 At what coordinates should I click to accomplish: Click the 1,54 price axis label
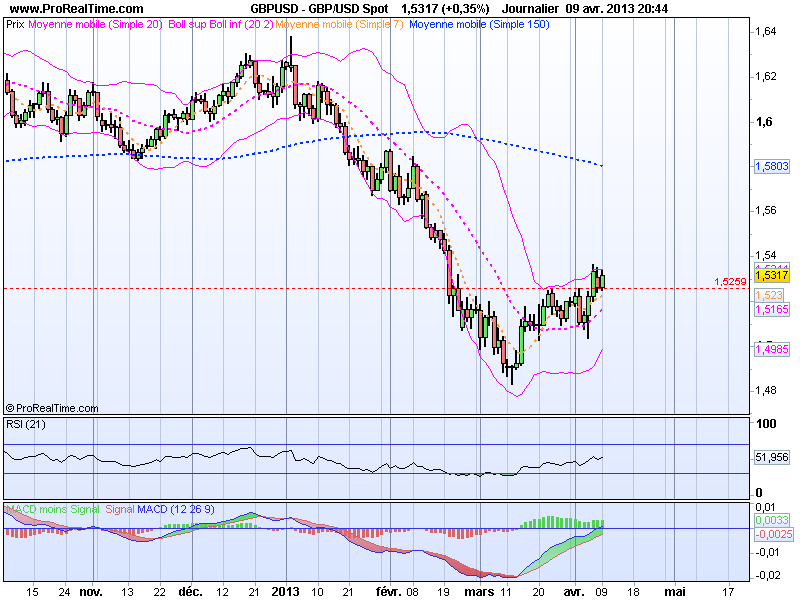coord(765,255)
